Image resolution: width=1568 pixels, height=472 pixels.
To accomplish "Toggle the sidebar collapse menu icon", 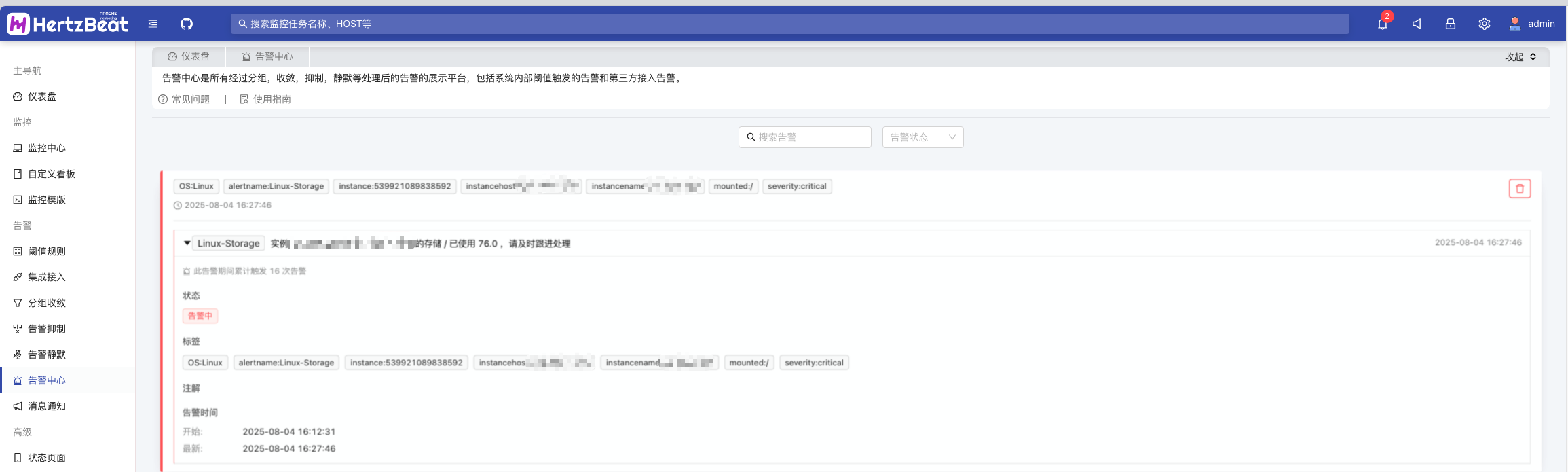I will (x=153, y=24).
